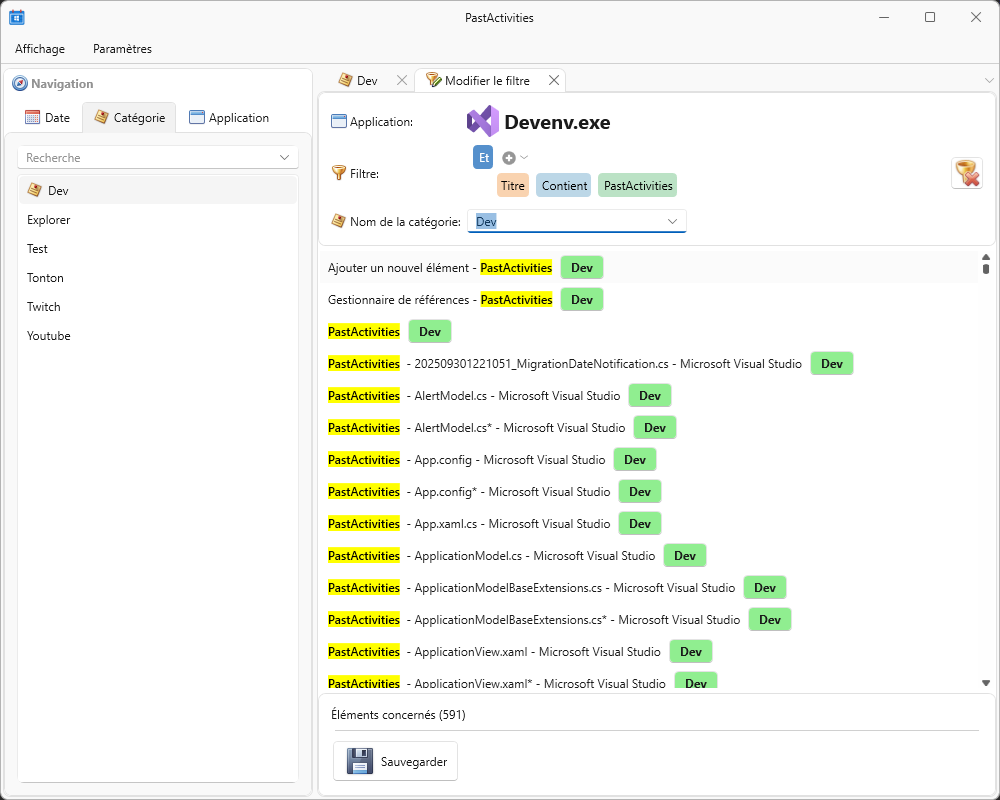Click the 'Contient' filter operator chip
The height and width of the screenshot is (800, 1000).
(564, 185)
